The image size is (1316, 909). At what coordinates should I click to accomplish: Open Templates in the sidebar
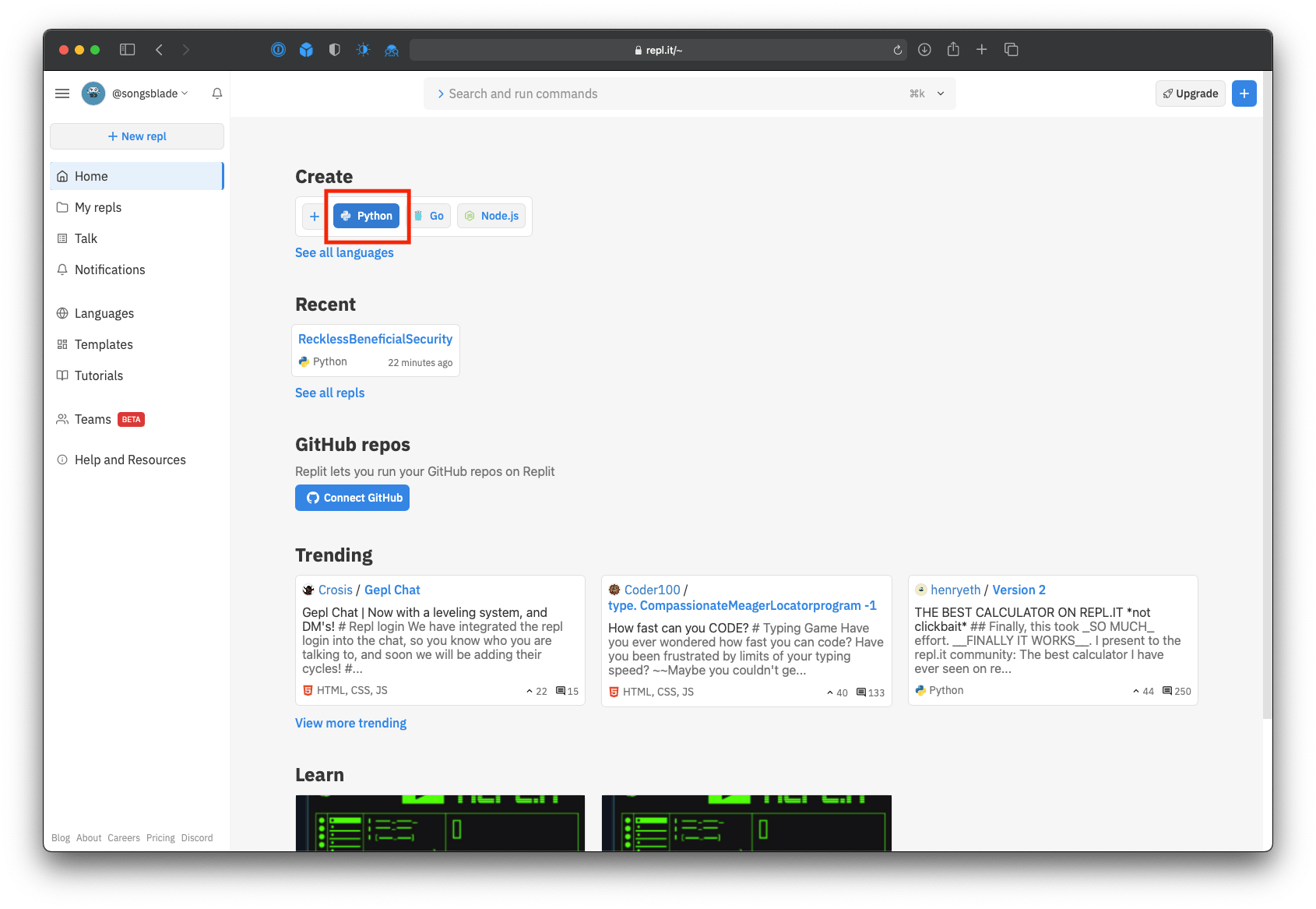(x=137, y=344)
